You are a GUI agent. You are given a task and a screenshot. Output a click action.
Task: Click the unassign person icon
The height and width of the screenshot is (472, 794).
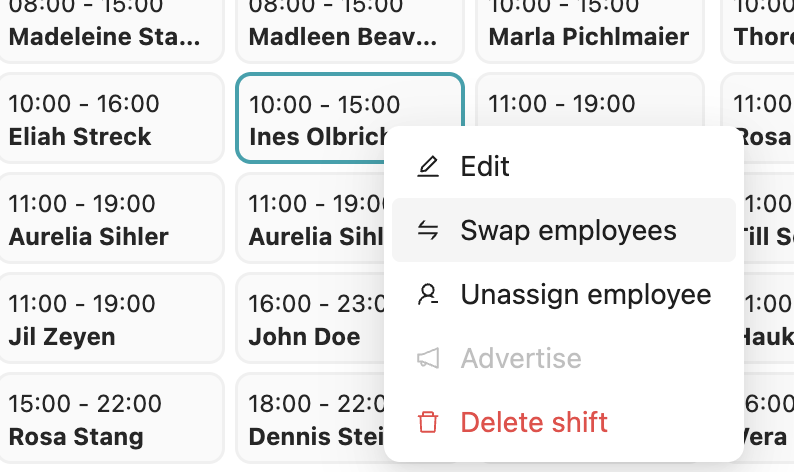[x=428, y=295]
